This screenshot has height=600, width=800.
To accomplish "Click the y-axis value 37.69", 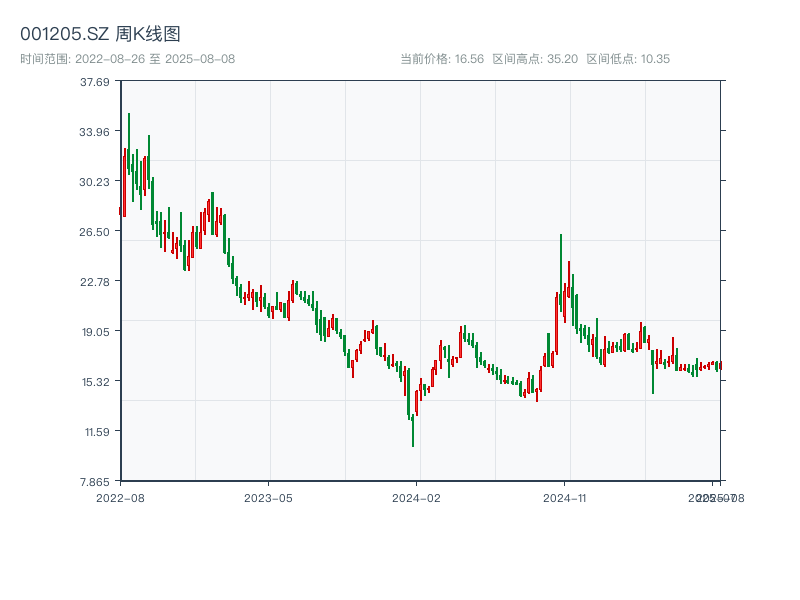I will 94,82.
